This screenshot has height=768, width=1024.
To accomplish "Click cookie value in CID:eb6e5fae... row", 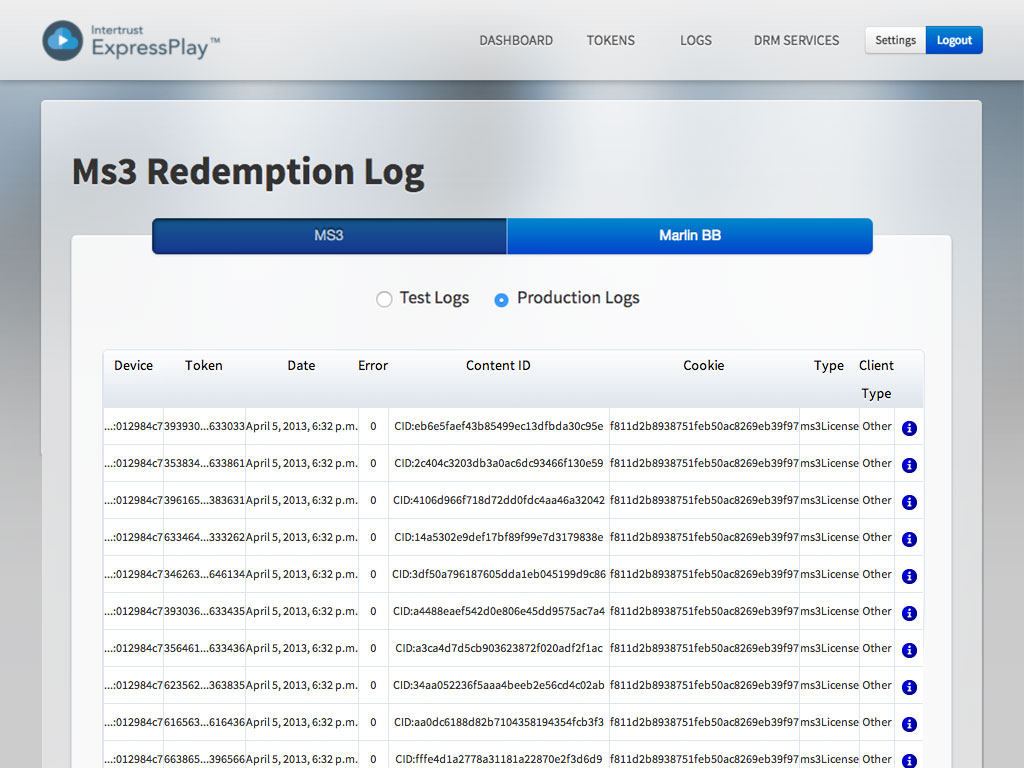I will pos(704,426).
